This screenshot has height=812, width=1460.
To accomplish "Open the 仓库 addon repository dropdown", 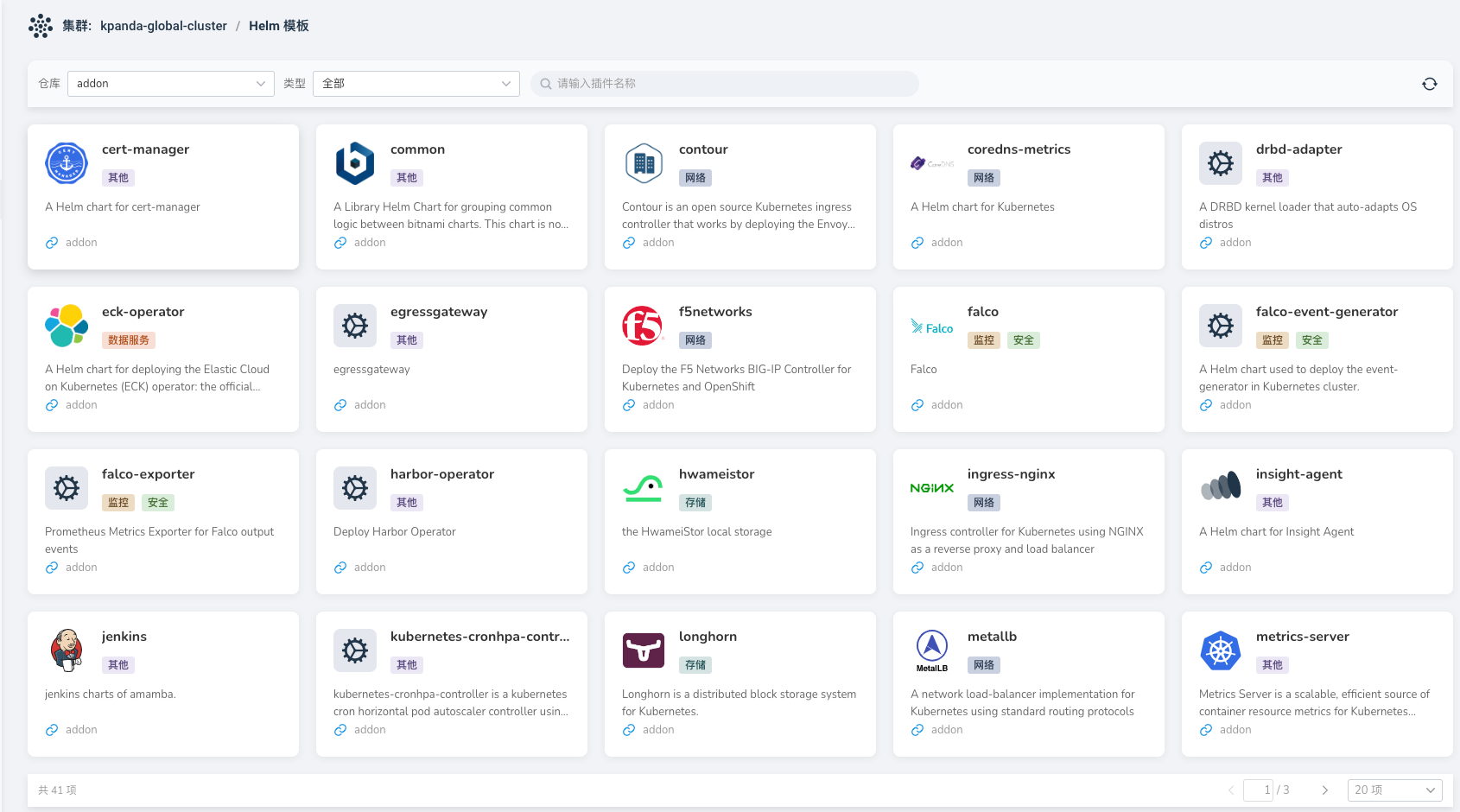I will [x=171, y=84].
